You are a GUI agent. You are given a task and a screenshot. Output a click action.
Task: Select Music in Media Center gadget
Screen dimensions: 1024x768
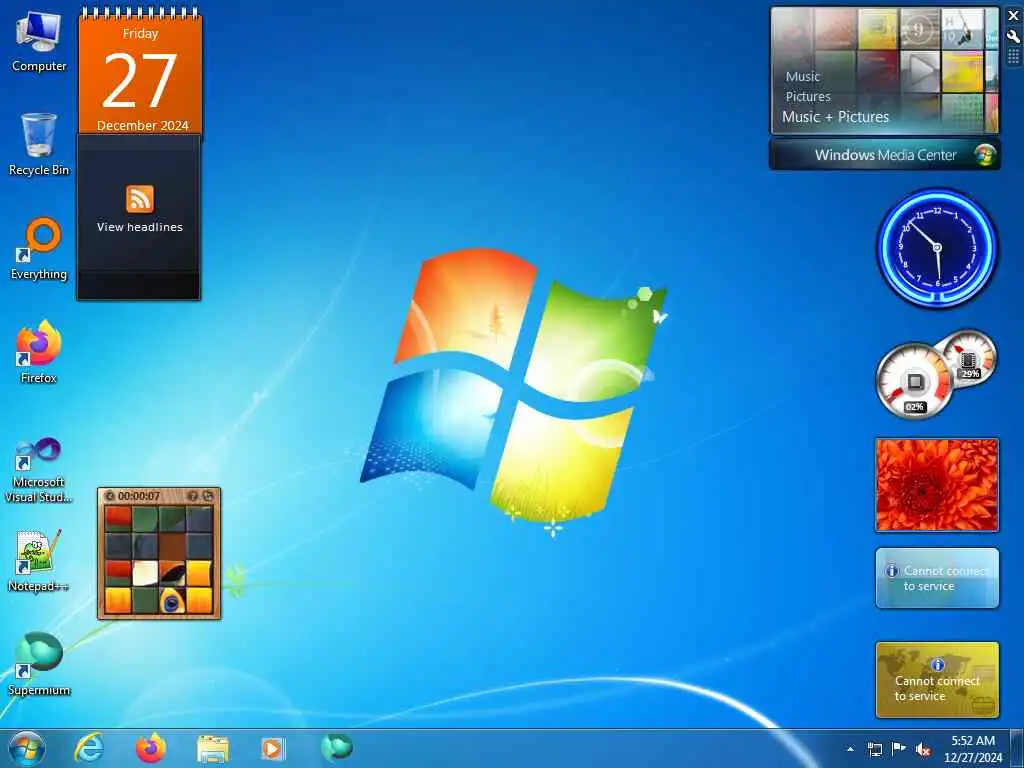pyautogui.click(x=803, y=76)
